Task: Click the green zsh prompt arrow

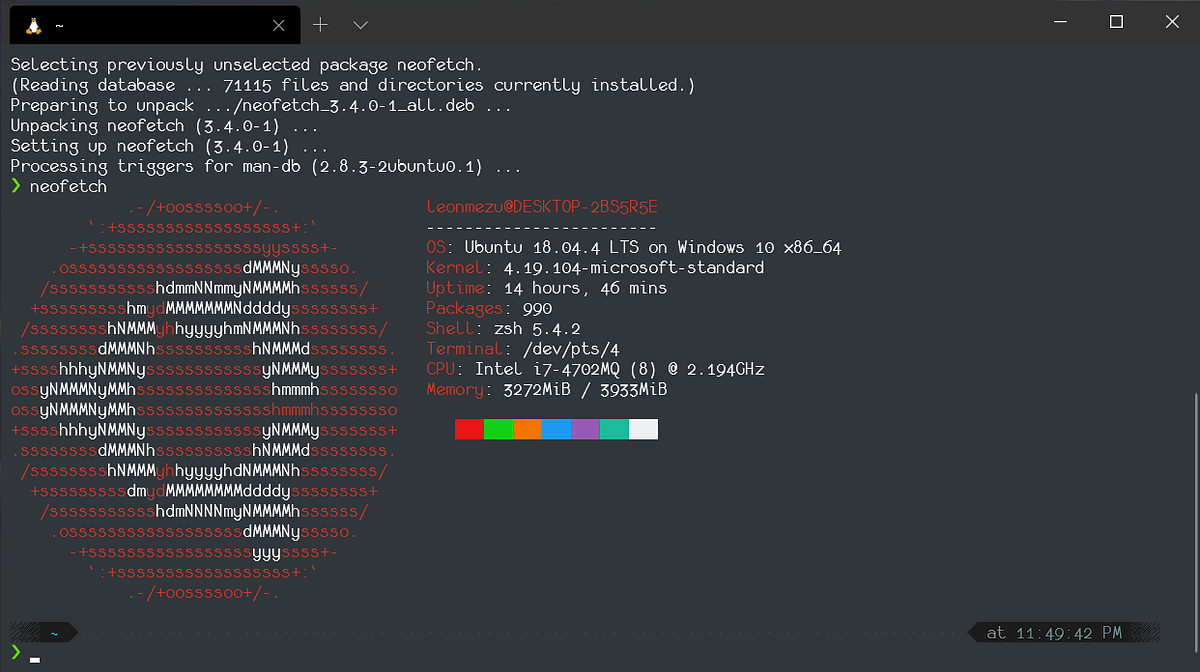Action: point(18,186)
